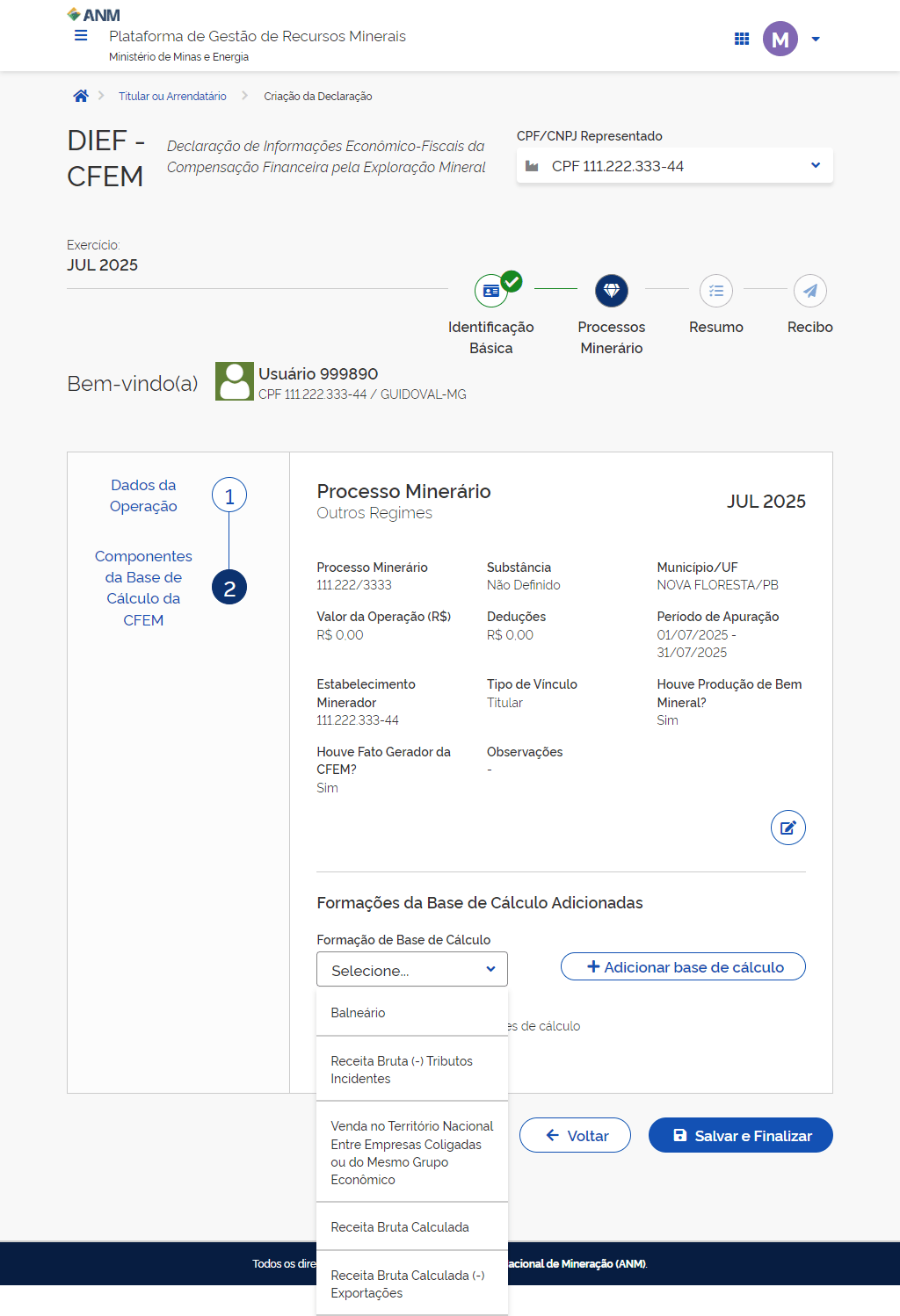Screen dimensions: 900x1316
Task: Open the apps grid icon
Action: [x=742, y=39]
